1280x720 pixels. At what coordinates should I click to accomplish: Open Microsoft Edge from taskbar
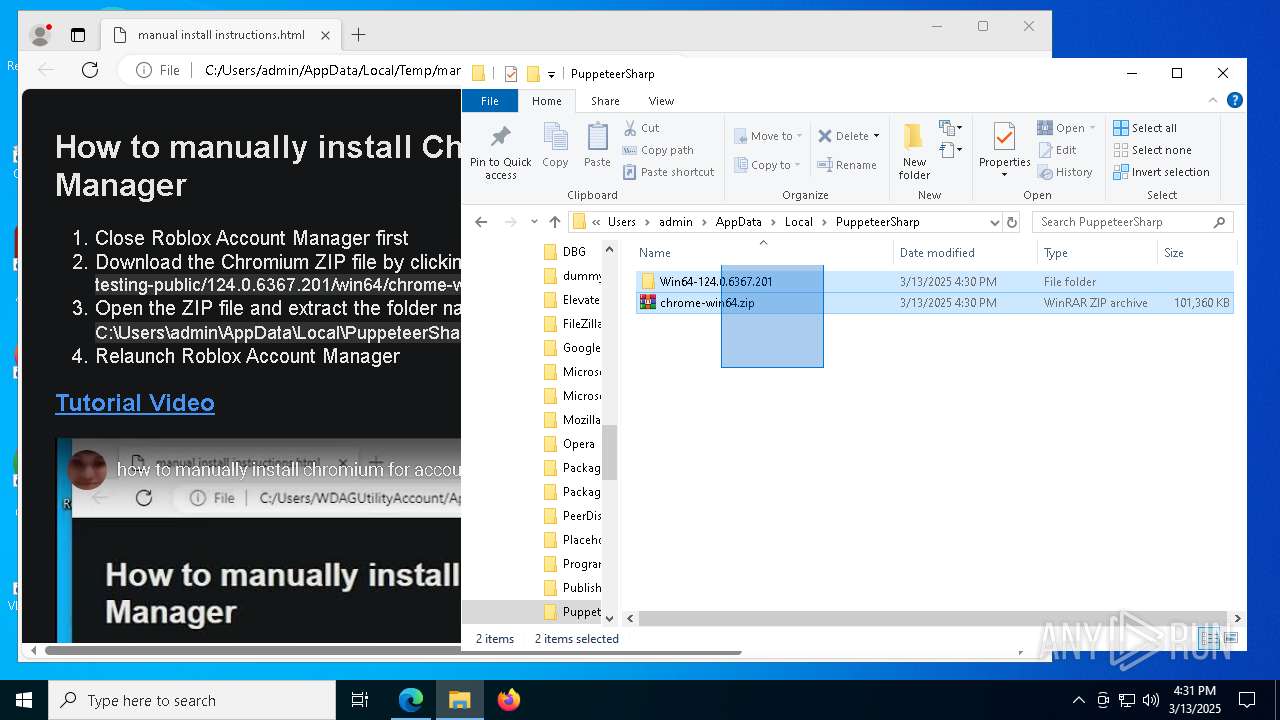click(x=411, y=700)
